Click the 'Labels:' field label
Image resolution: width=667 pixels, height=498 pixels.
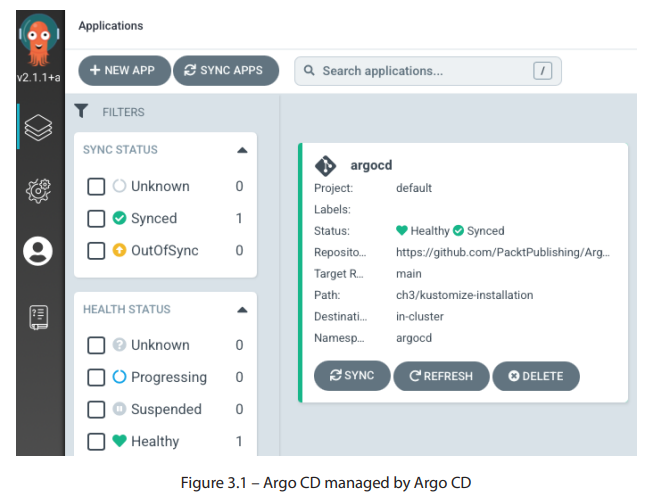point(332,209)
